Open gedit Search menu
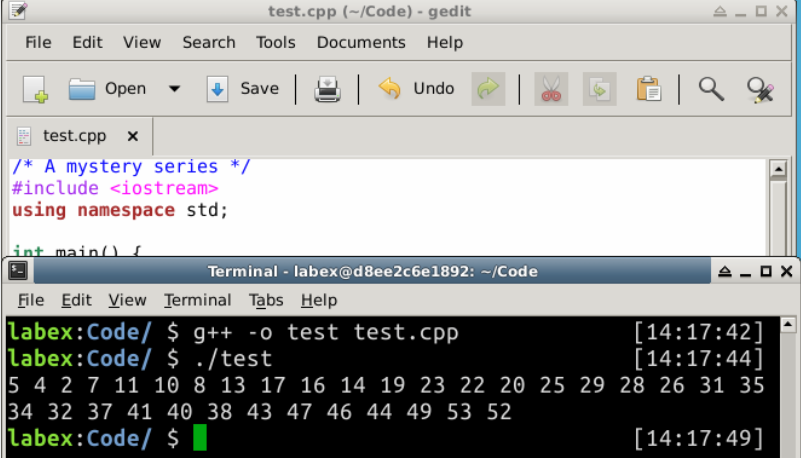 click(x=209, y=42)
